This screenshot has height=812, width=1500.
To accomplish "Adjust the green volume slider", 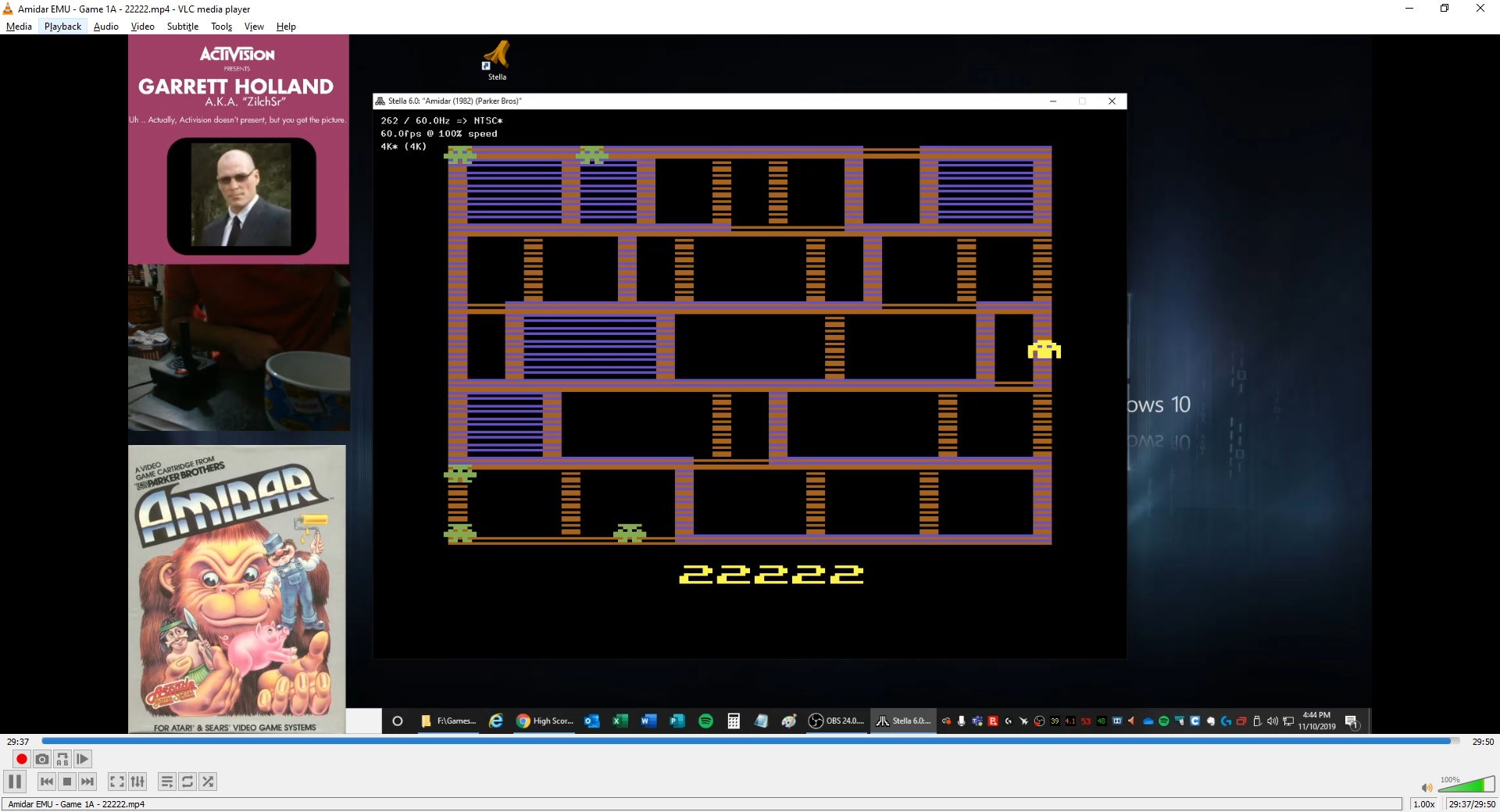I will pos(1466,785).
